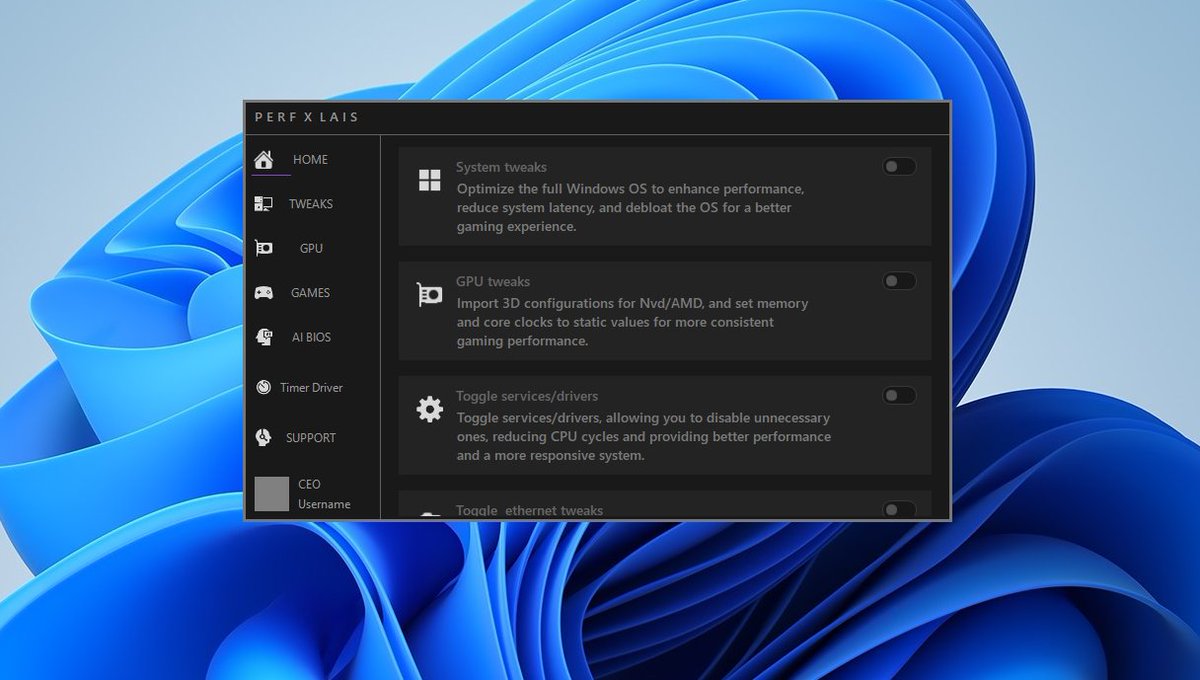Enable the System tweaks toggle
Image resolution: width=1200 pixels, height=680 pixels.
point(898,166)
